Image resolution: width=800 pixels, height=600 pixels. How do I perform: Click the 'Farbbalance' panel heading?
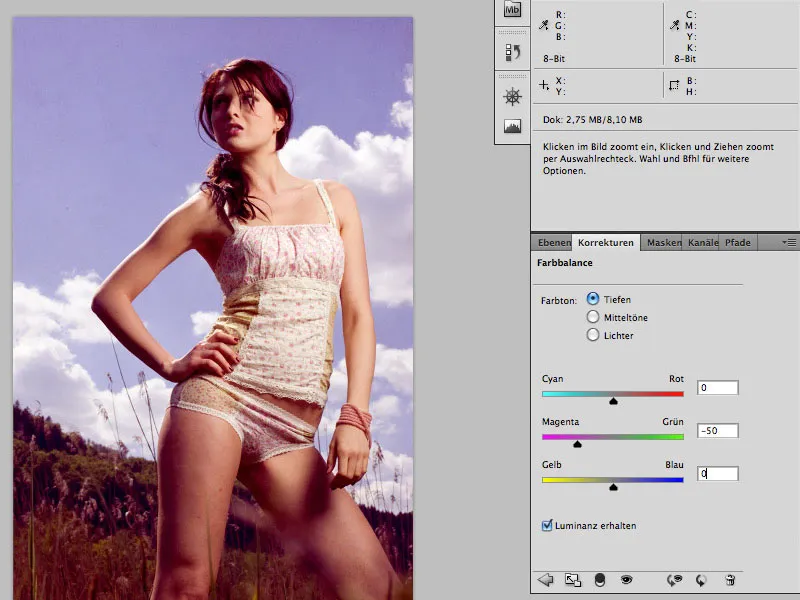(x=565, y=263)
